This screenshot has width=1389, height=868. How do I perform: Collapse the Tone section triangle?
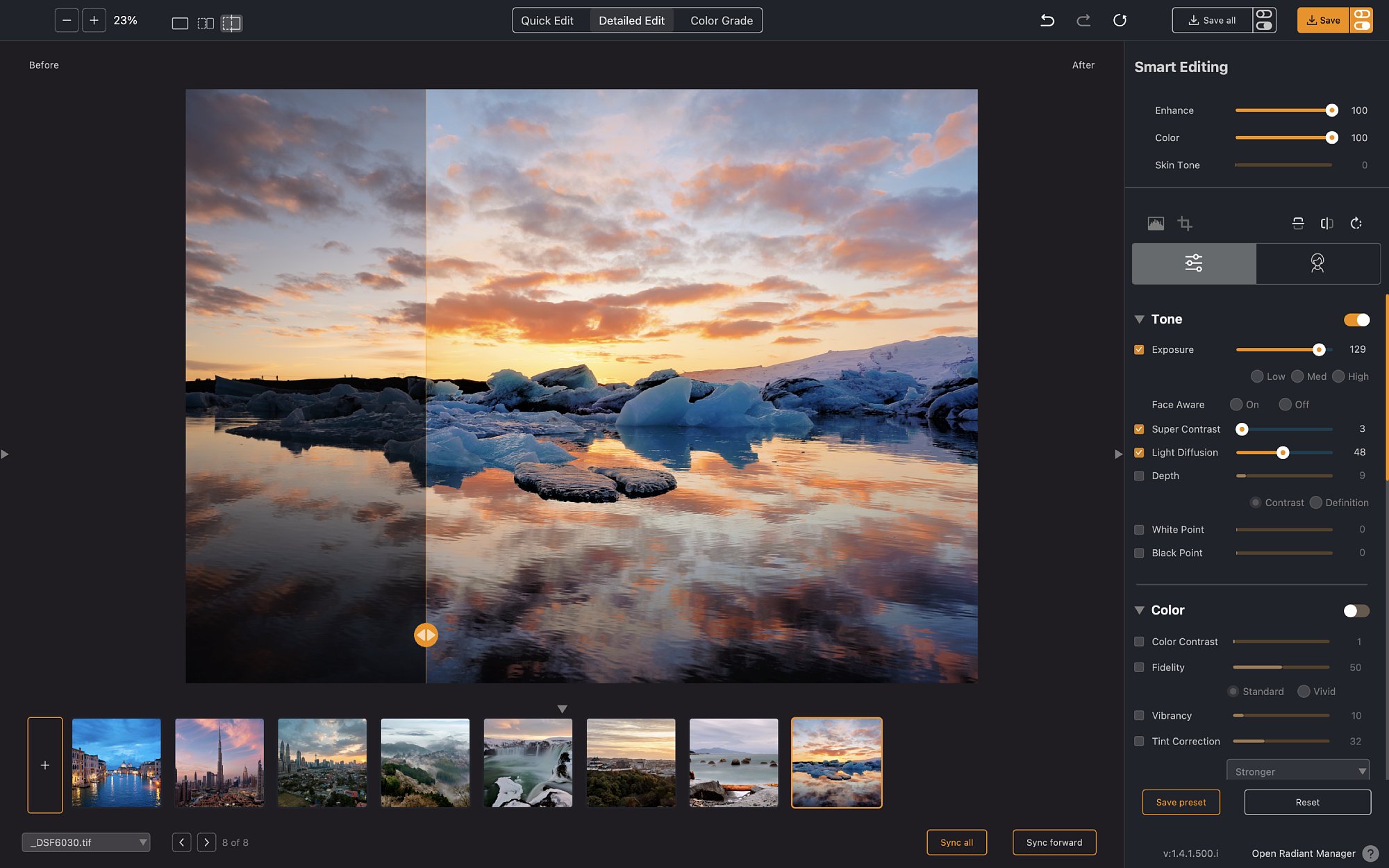pos(1139,319)
